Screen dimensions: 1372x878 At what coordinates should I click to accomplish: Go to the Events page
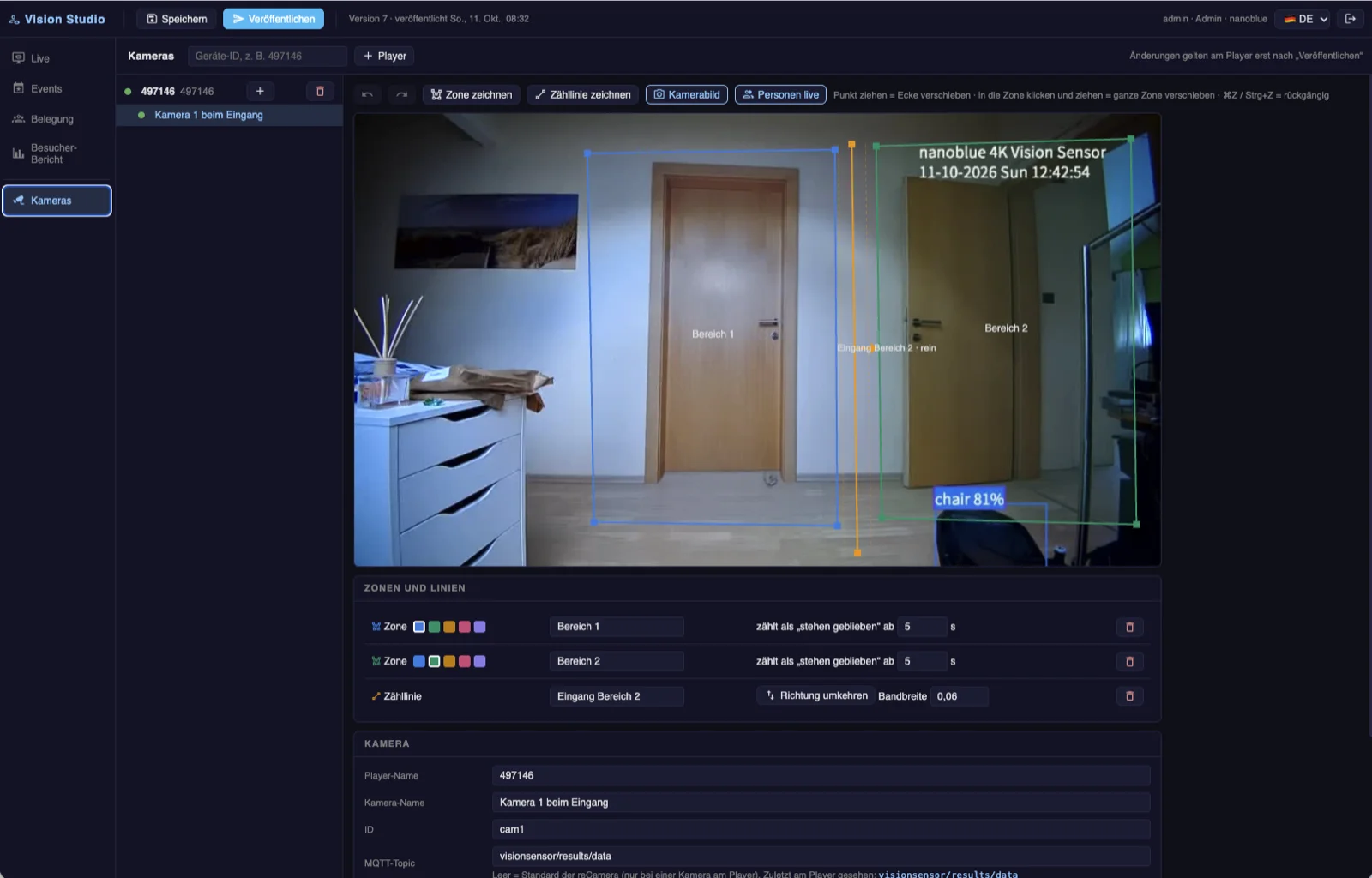(x=57, y=88)
